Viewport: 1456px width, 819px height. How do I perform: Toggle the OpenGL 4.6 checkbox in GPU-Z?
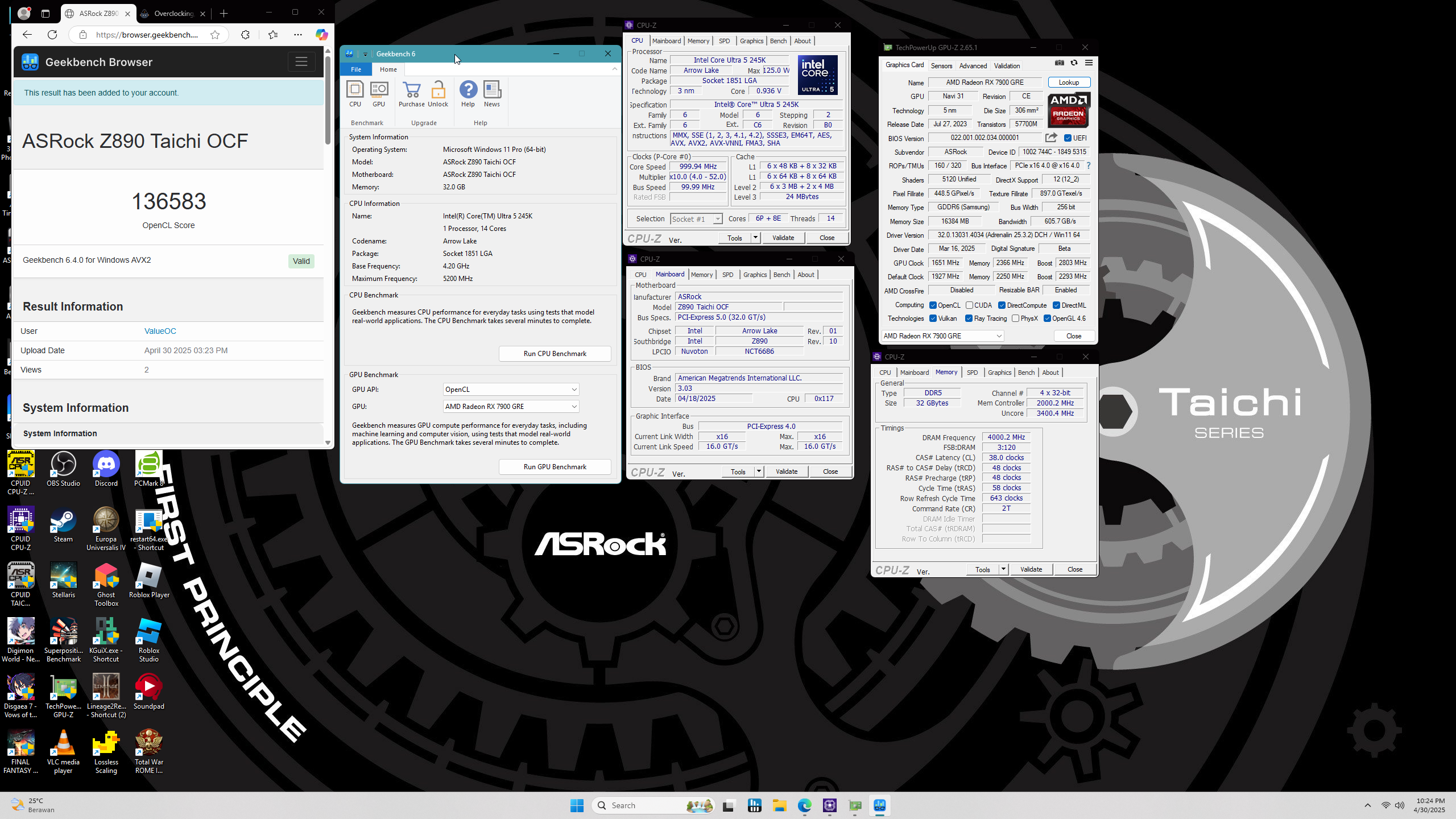1047,318
